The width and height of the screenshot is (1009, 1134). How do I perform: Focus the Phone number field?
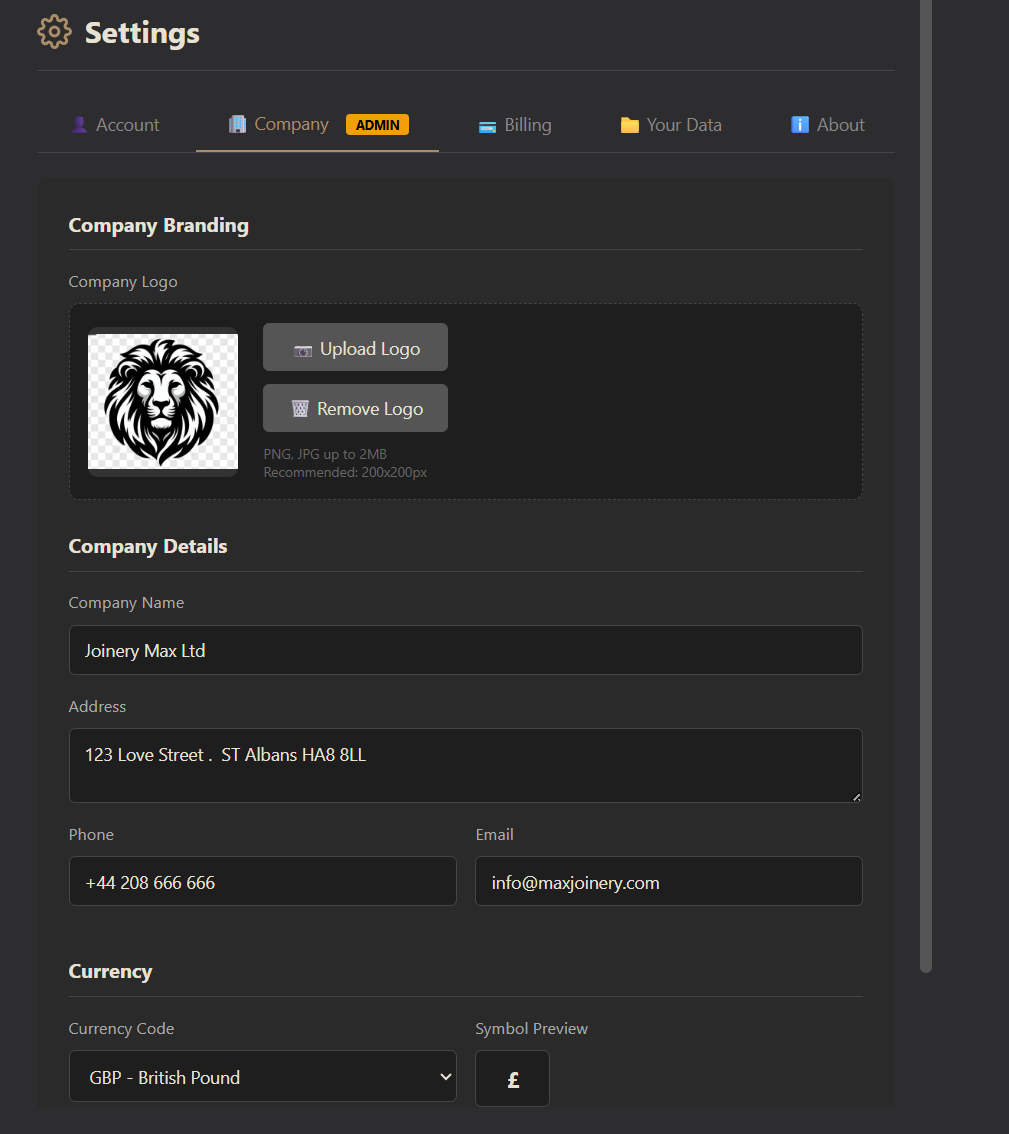(262, 881)
